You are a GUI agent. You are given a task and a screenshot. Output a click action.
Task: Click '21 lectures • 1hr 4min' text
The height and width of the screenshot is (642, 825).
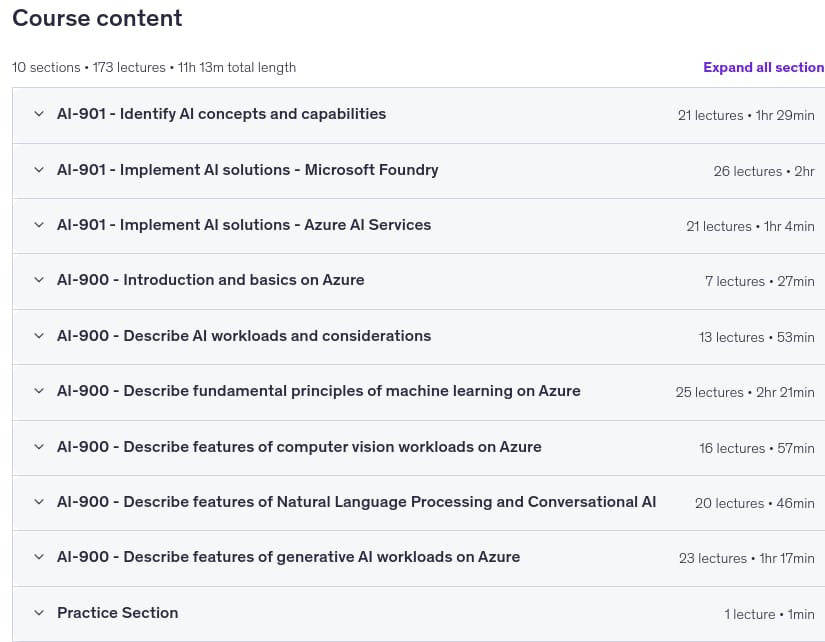tap(750, 226)
